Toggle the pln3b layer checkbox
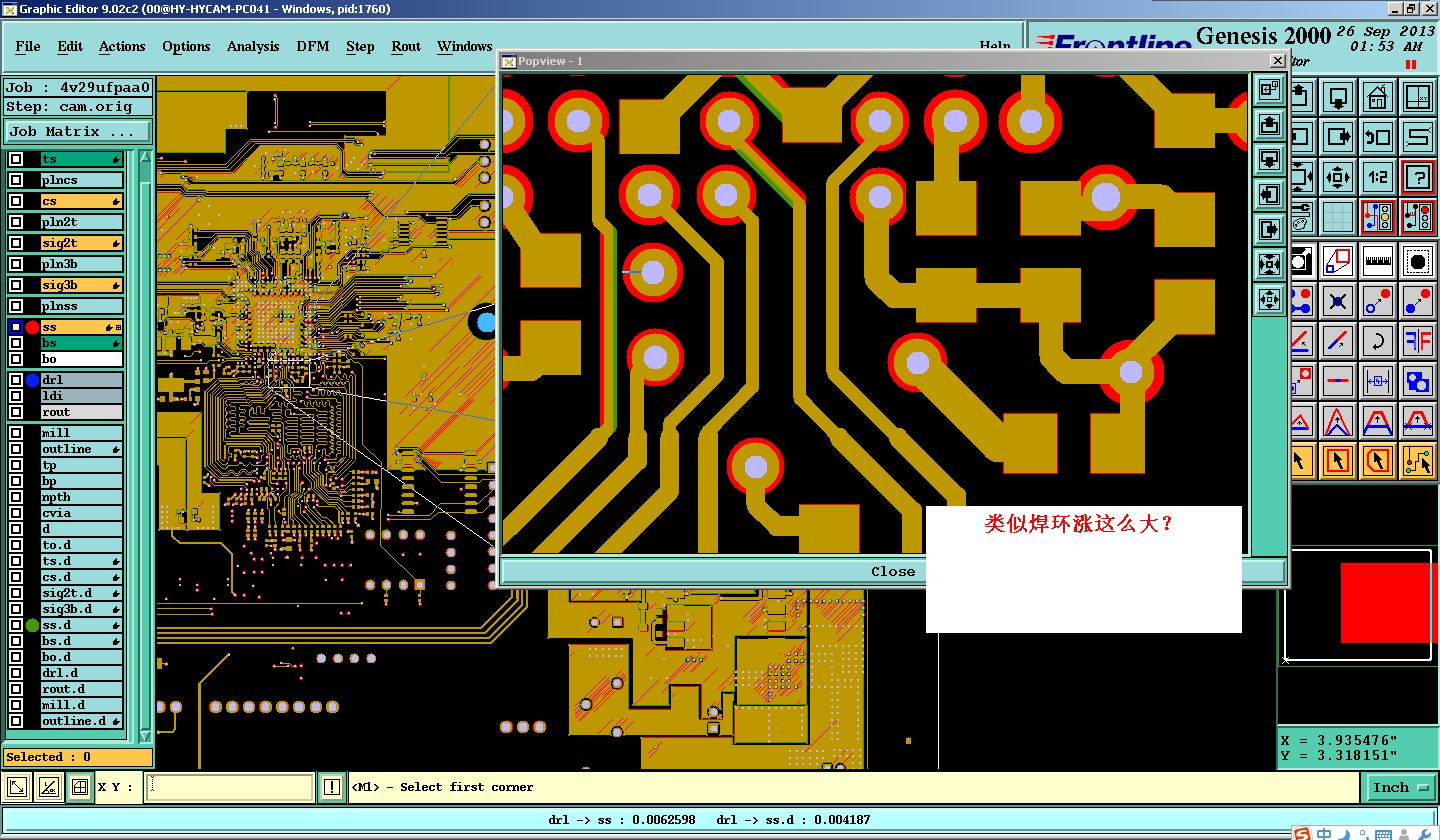 (16, 264)
